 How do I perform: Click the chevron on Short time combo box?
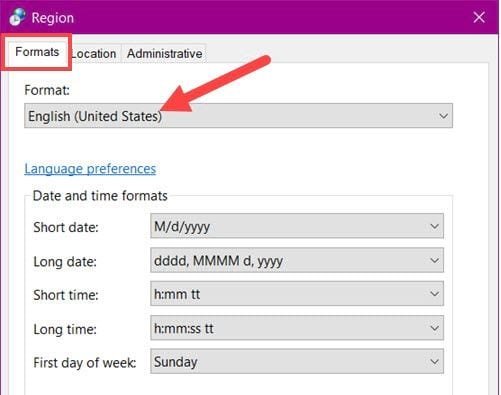click(434, 294)
